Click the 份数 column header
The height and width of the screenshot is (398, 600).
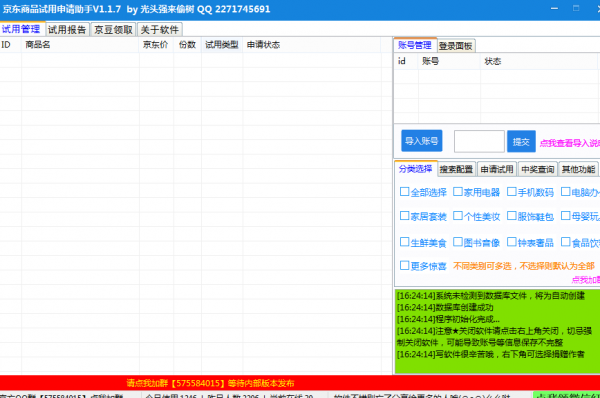188,45
